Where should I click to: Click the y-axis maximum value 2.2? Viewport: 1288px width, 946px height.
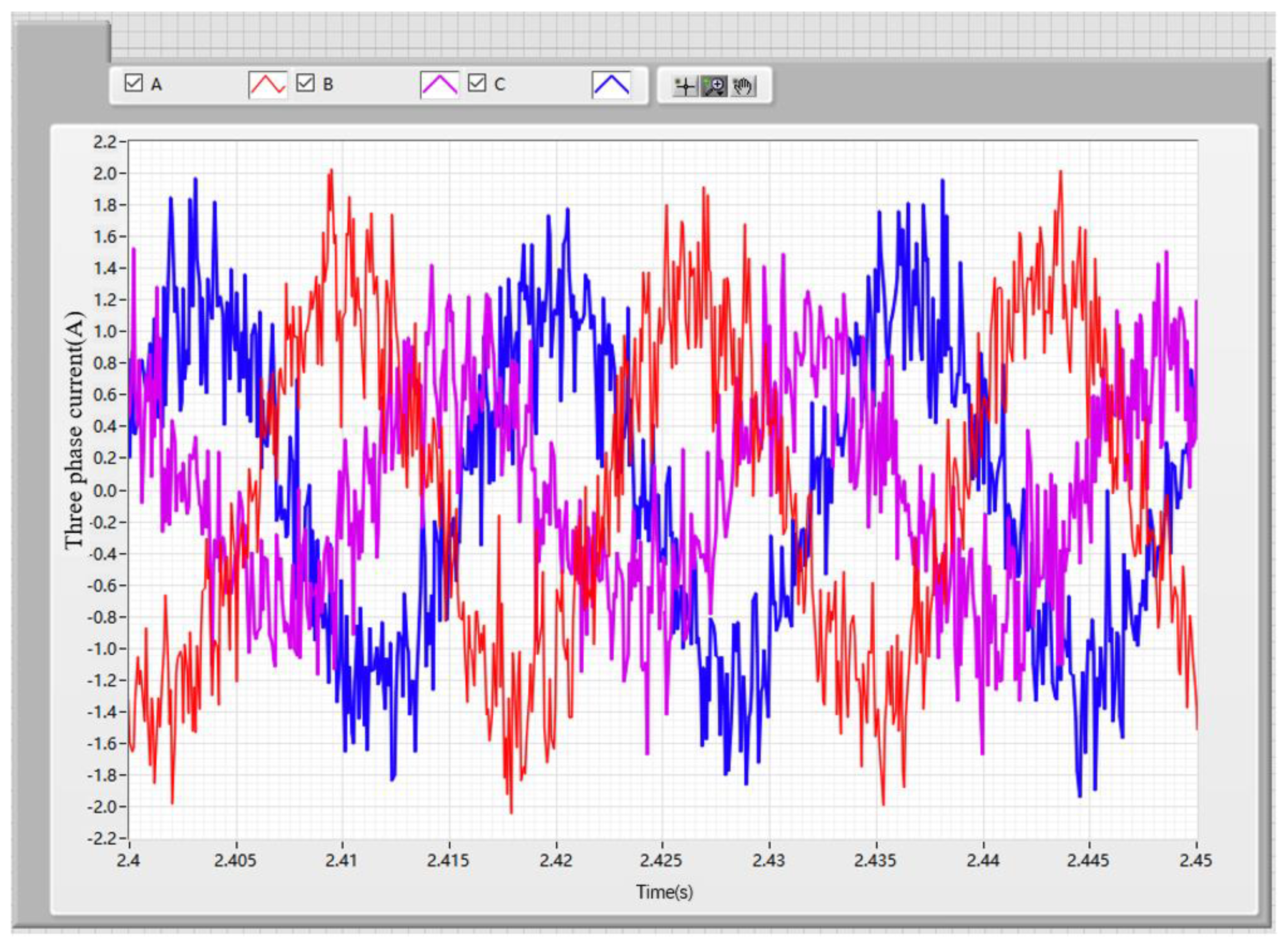click(105, 141)
